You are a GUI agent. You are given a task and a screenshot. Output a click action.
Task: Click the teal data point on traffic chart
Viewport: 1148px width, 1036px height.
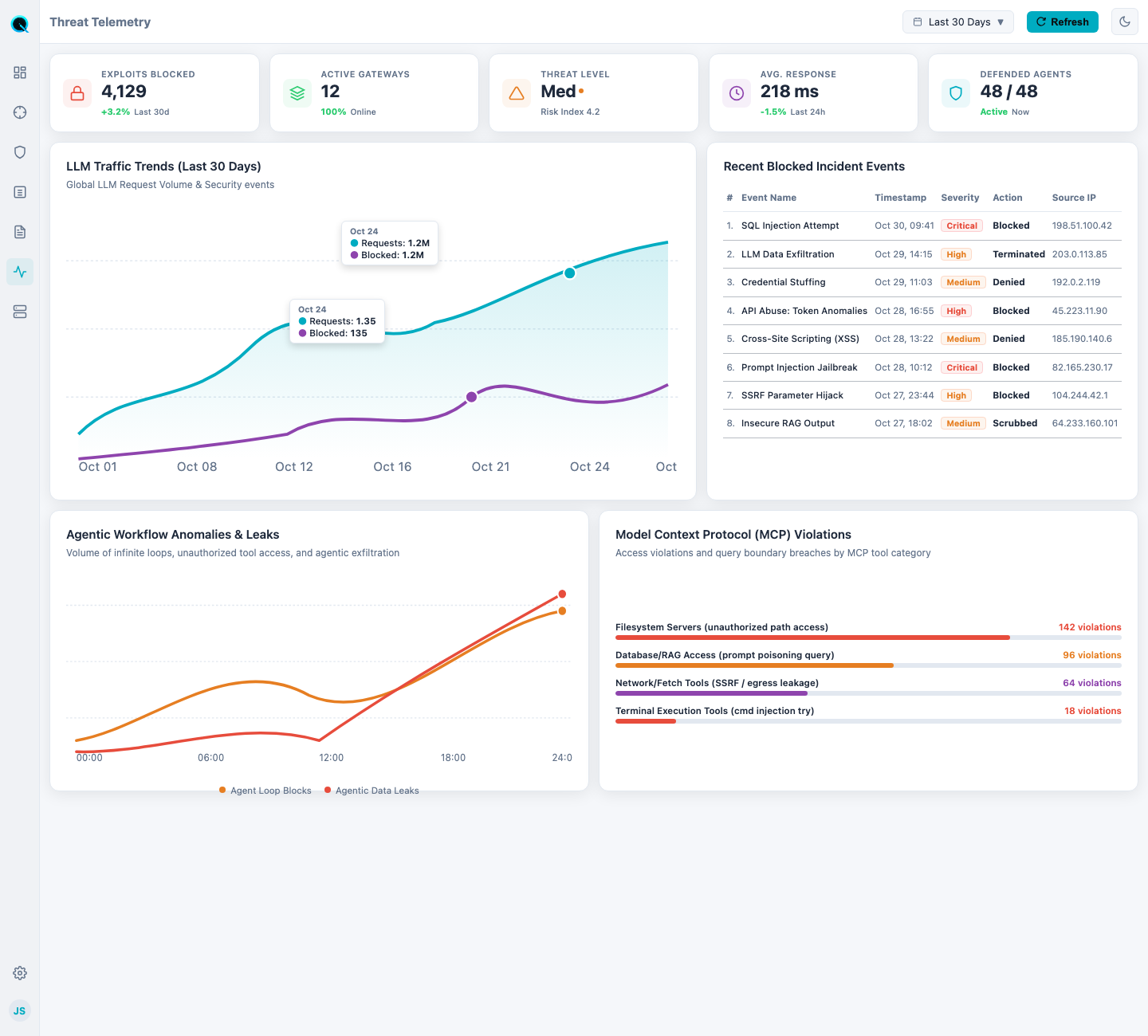pos(570,273)
